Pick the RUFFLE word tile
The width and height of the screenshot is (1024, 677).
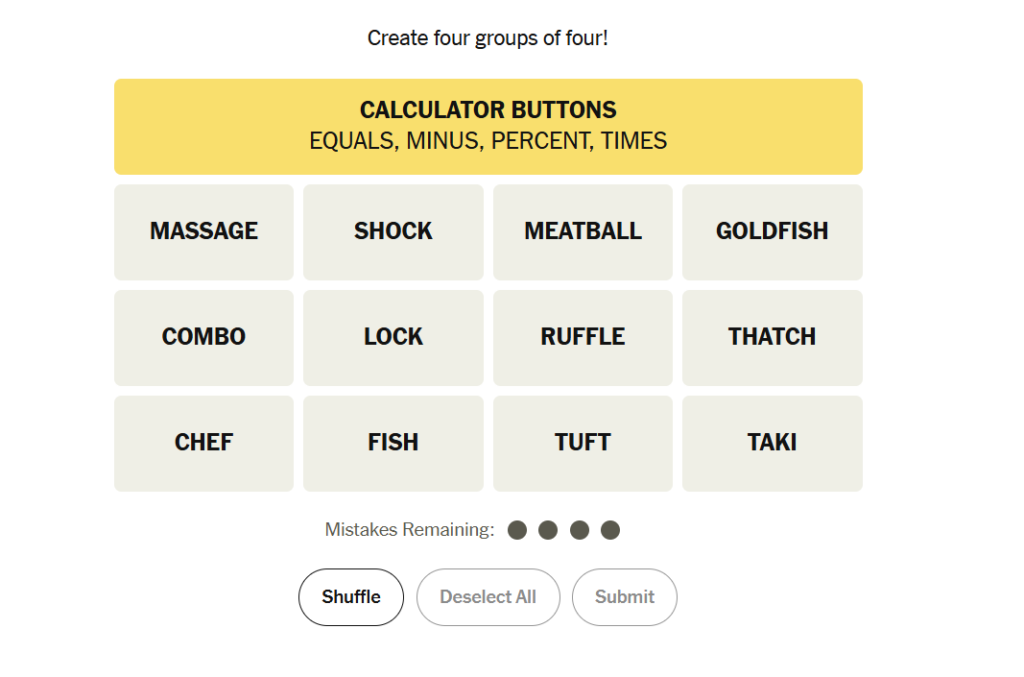(583, 337)
